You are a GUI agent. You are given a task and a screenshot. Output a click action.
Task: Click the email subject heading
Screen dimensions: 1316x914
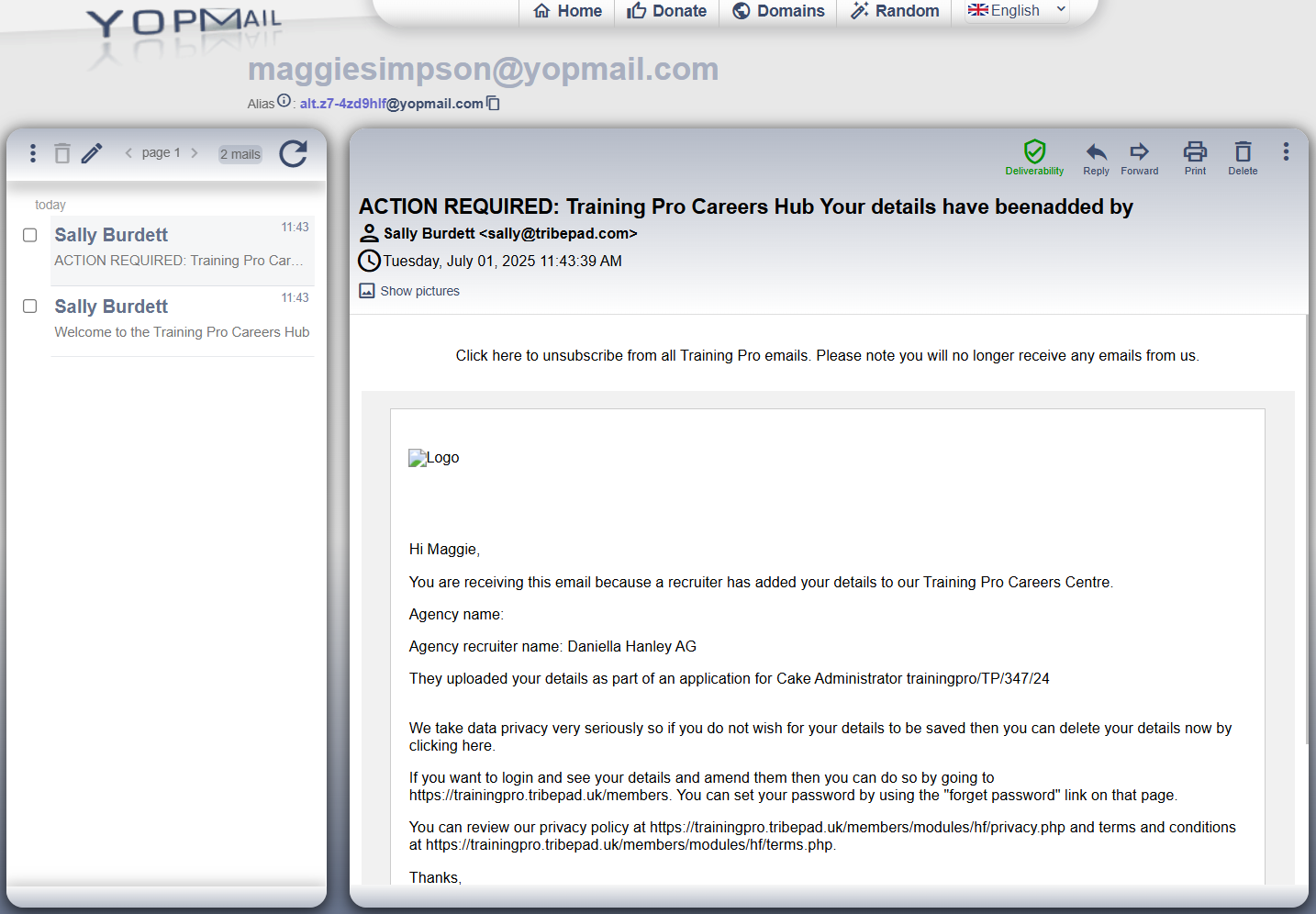tap(746, 206)
